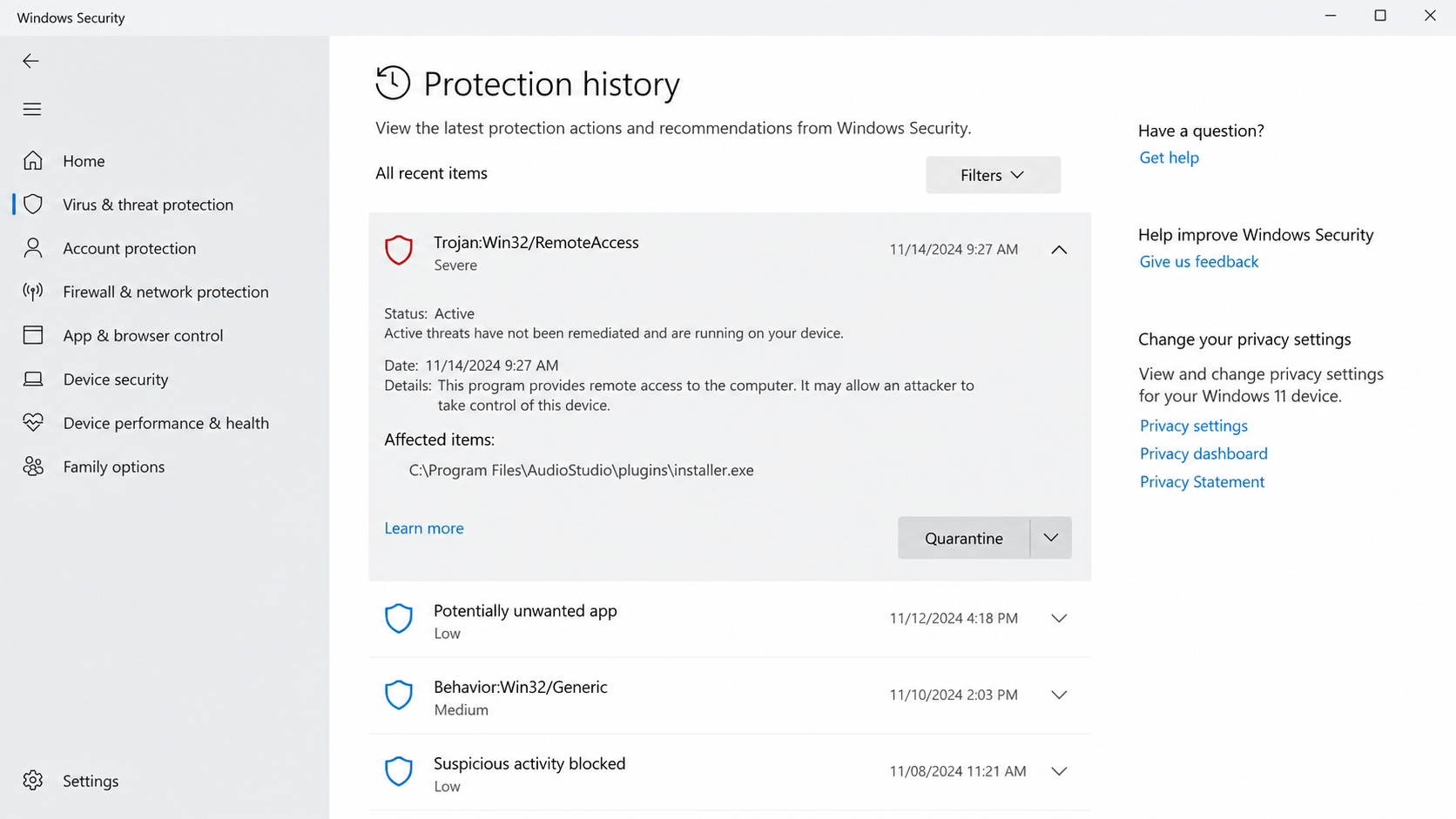Click Give us feedback link

click(1198, 262)
